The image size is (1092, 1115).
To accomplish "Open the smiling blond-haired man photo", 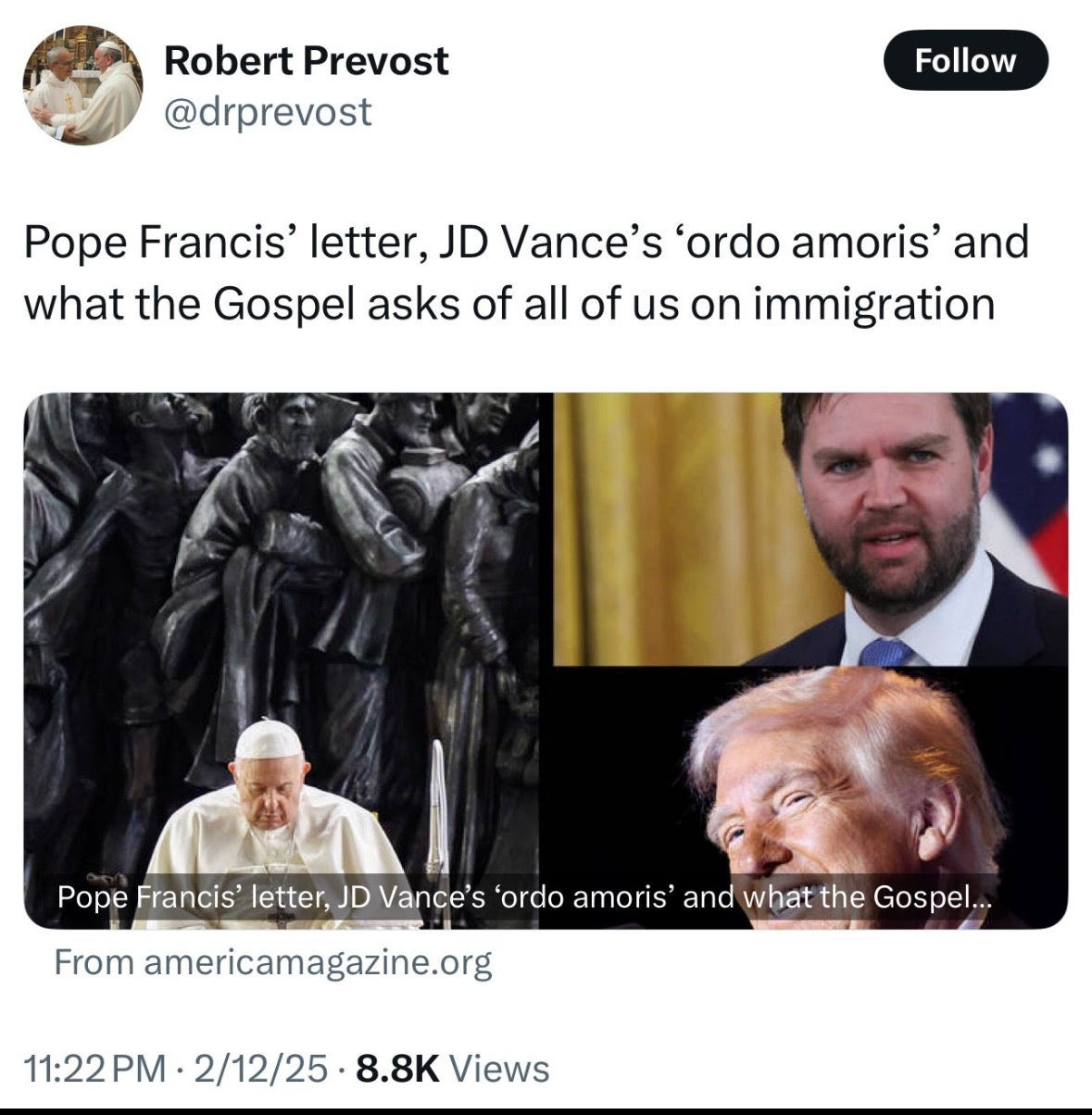I will coord(804,797).
